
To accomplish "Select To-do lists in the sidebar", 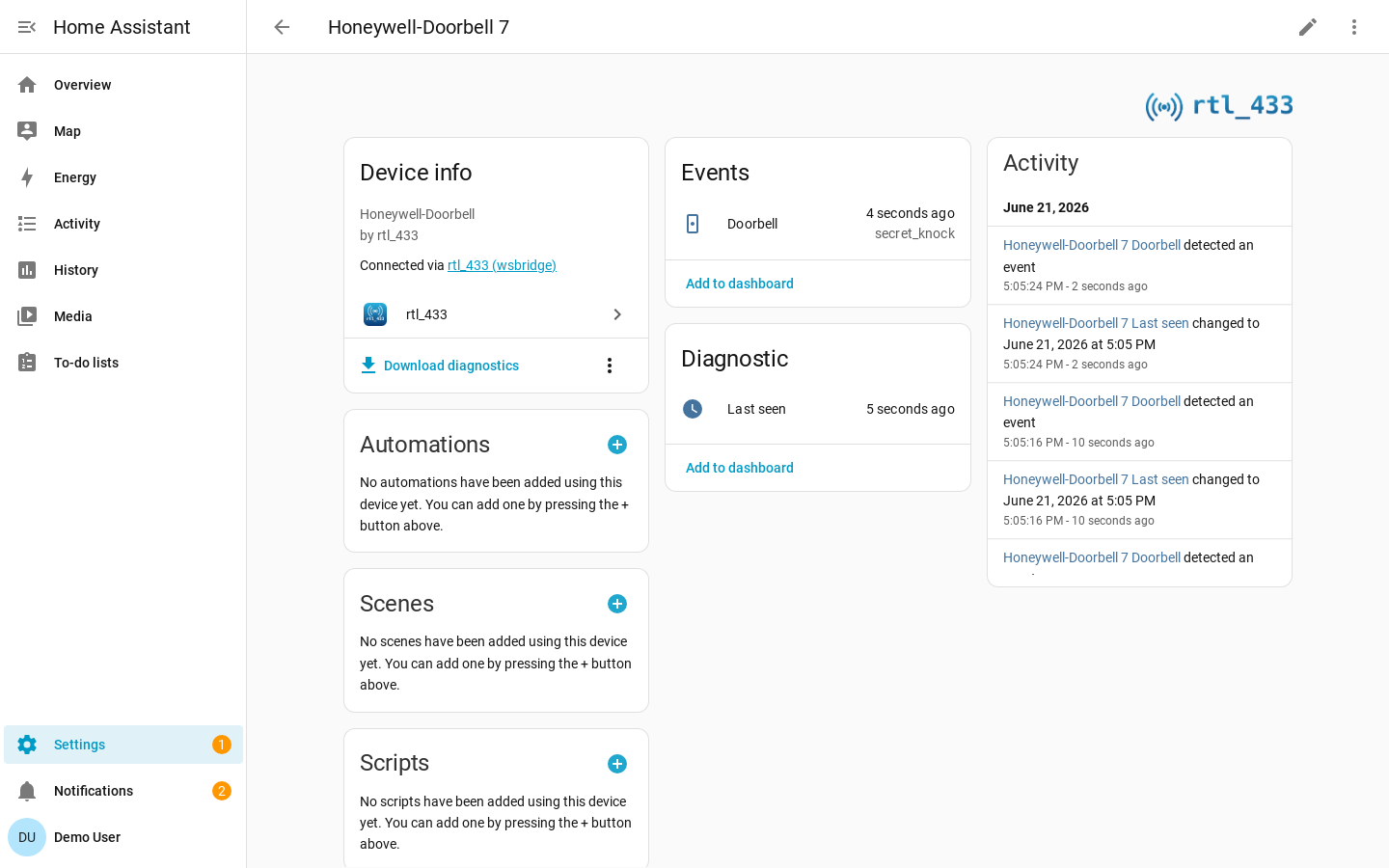I will point(123,363).
